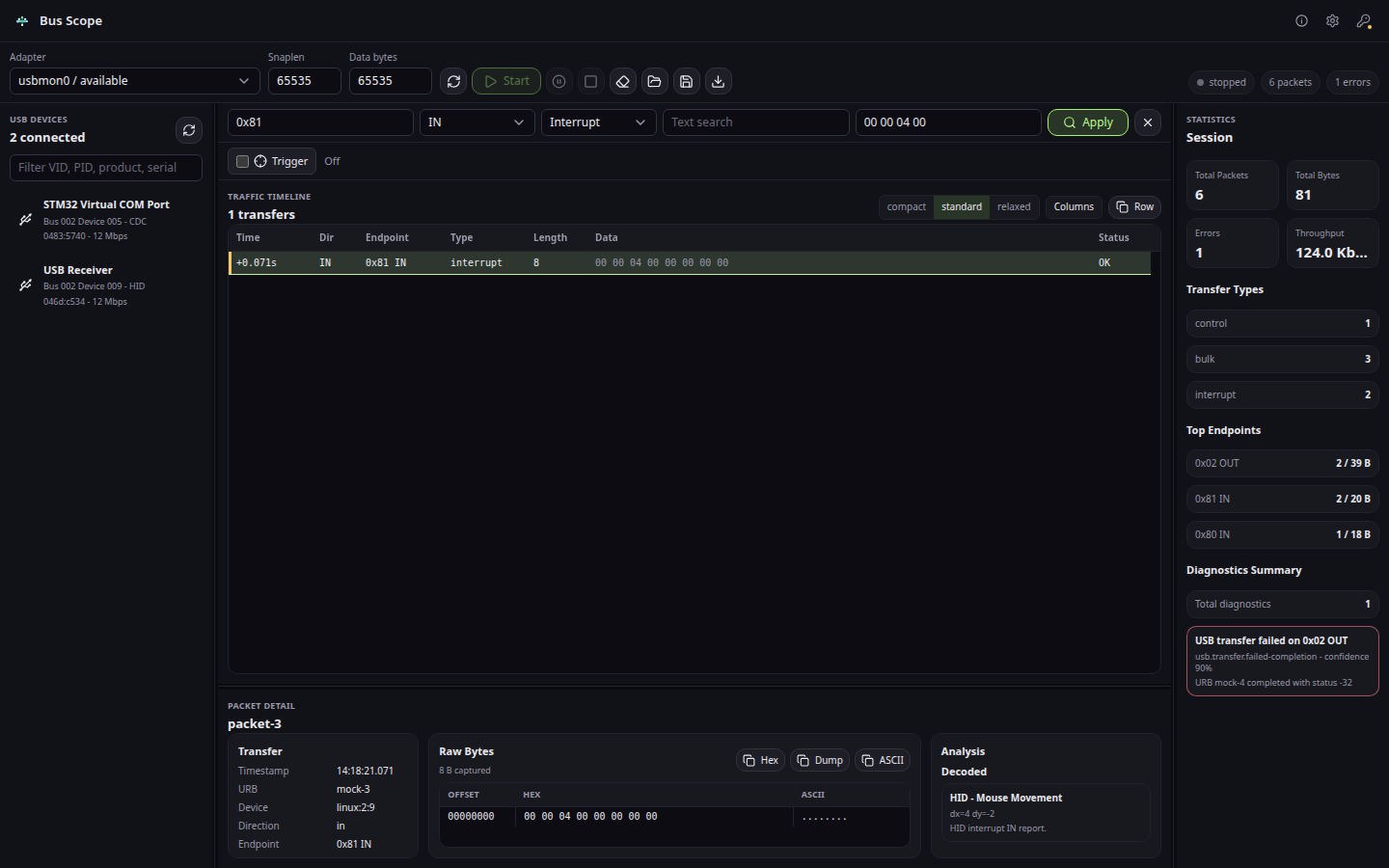The width and height of the screenshot is (1389, 868).
Task: Click the stop capture square icon
Action: pyautogui.click(x=591, y=81)
